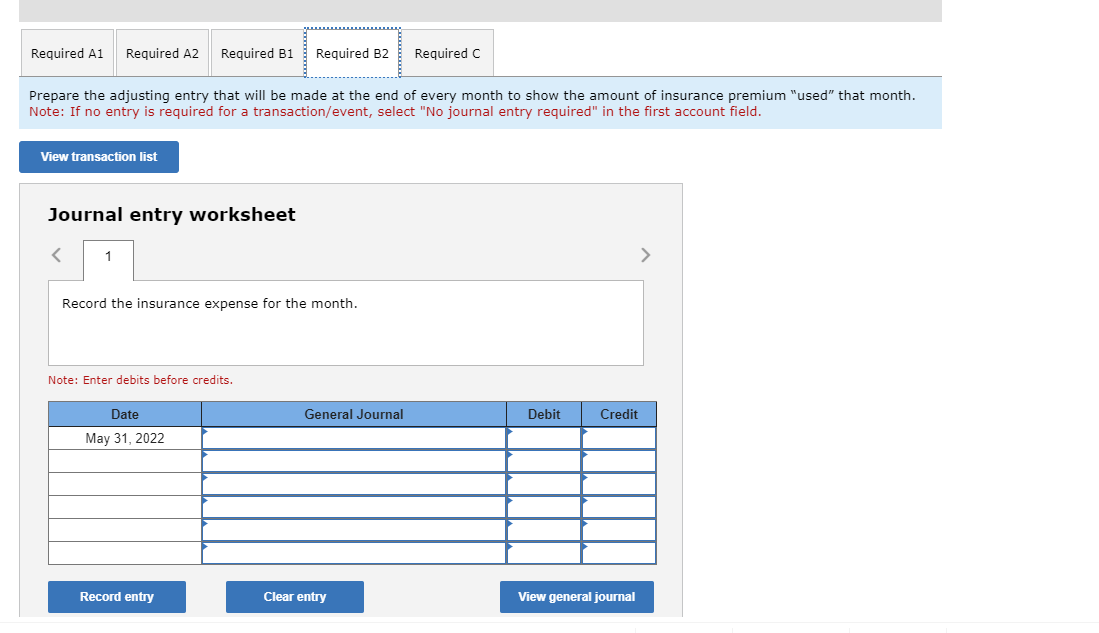The width and height of the screenshot is (1099, 633).
Task: Click Credit field in second row
Action: 619,461
